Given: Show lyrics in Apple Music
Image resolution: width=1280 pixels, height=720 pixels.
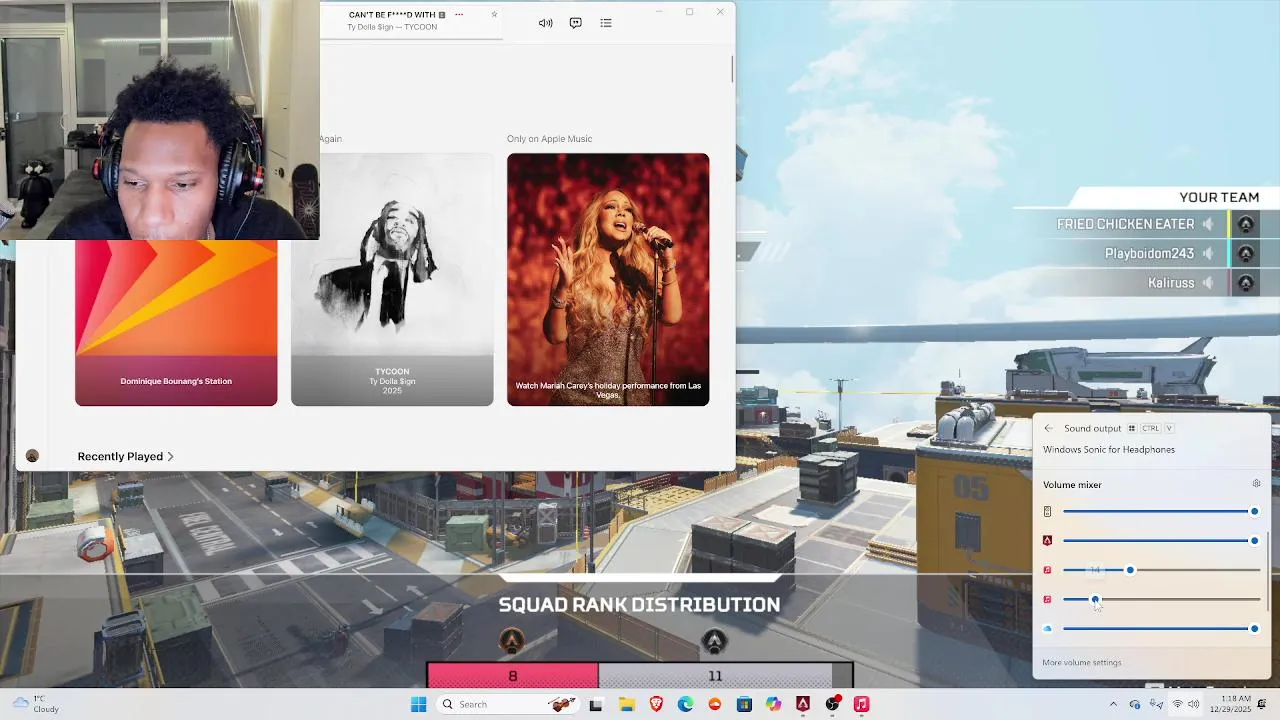Looking at the screenshot, I should [575, 23].
